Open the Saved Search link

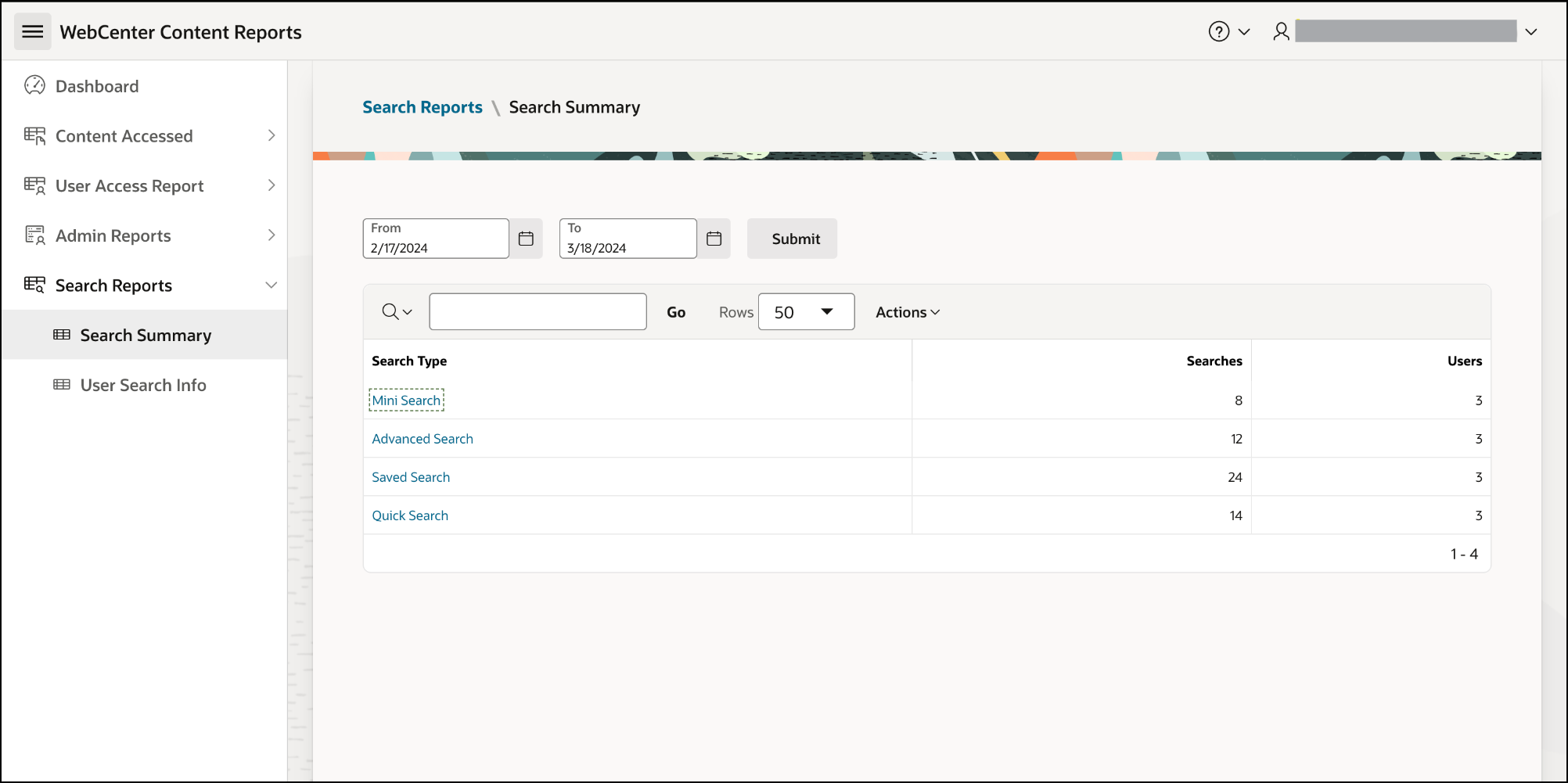point(411,477)
